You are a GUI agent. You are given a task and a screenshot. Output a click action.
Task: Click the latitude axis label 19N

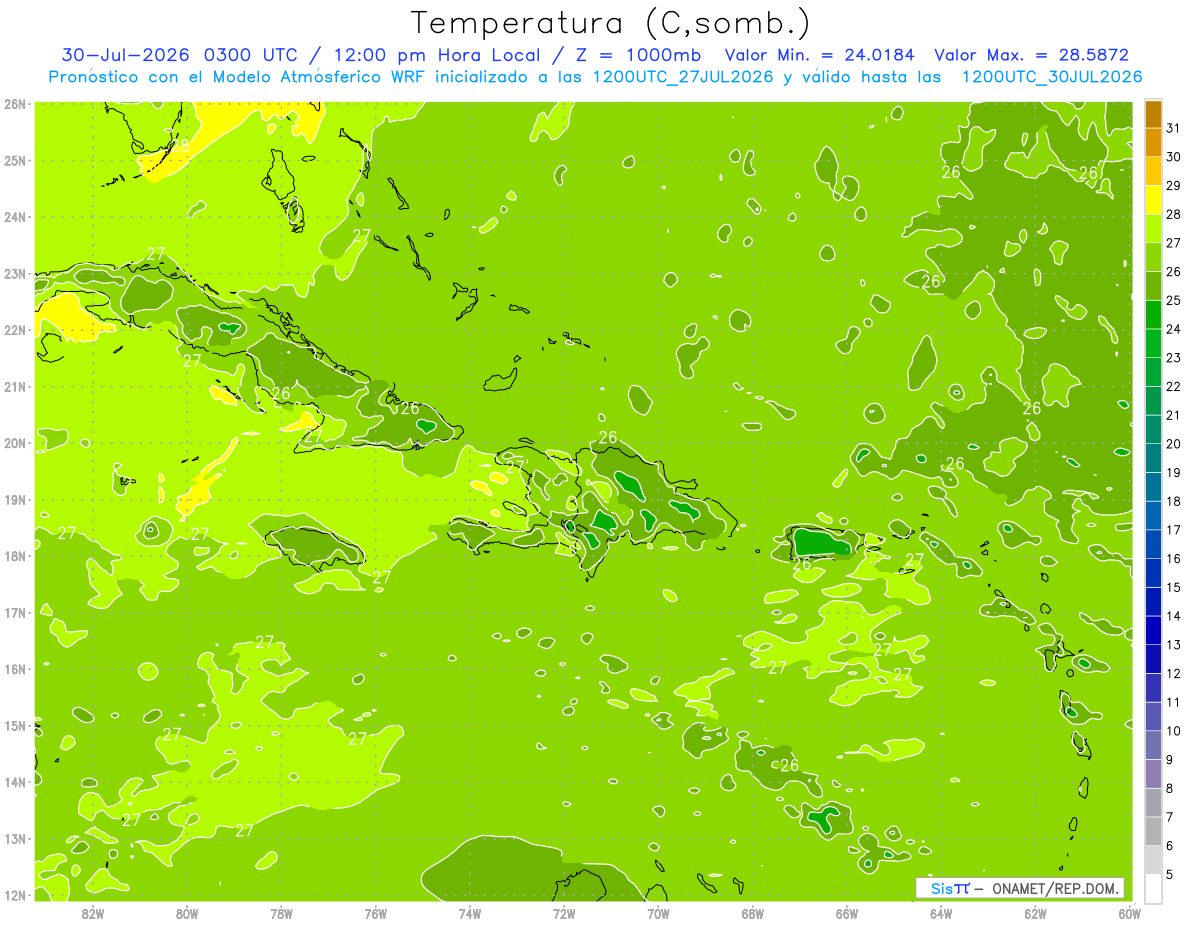(x=15, y=499)
